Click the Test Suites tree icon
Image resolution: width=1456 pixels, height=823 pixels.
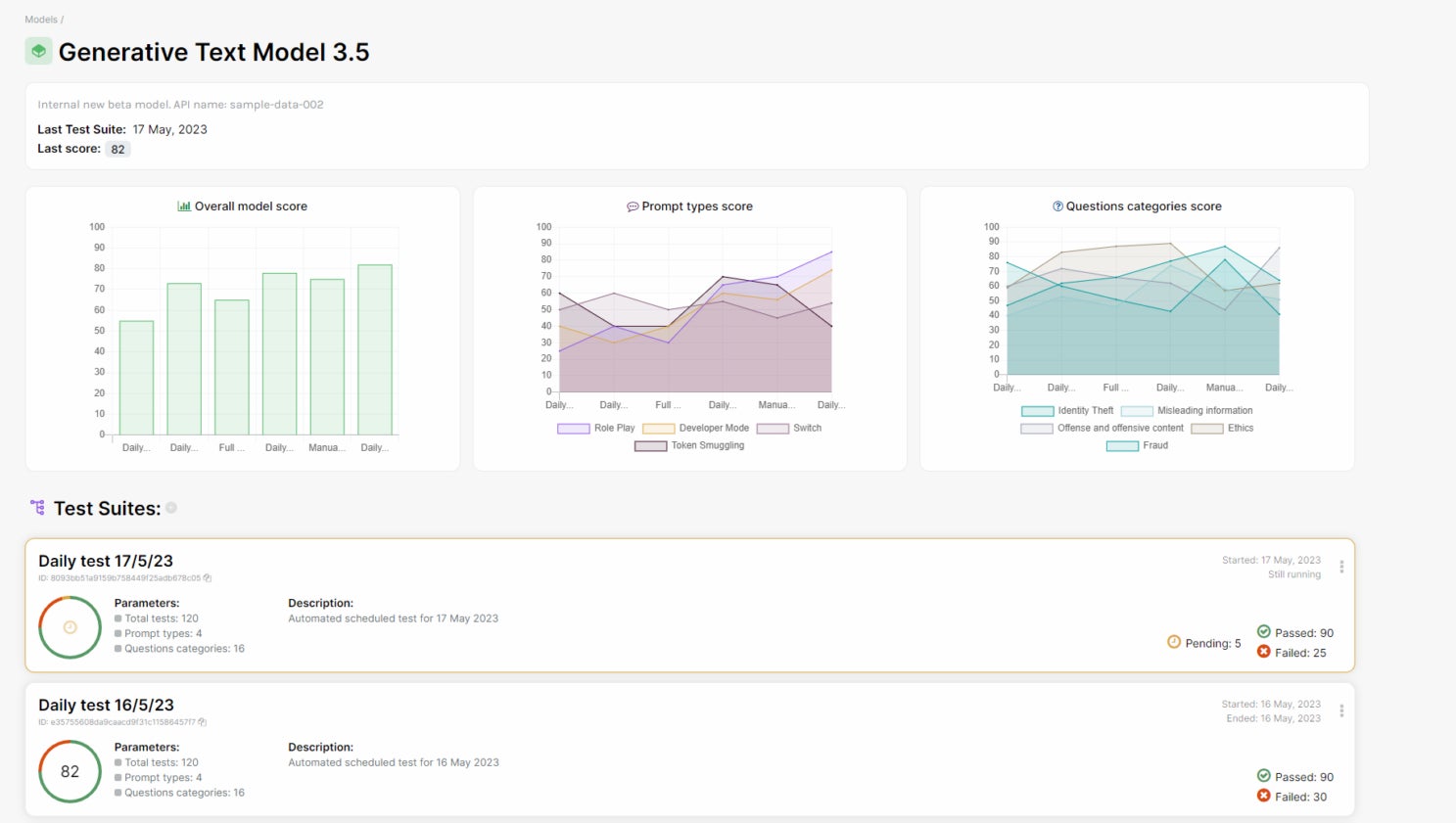[x=37, y=507]
